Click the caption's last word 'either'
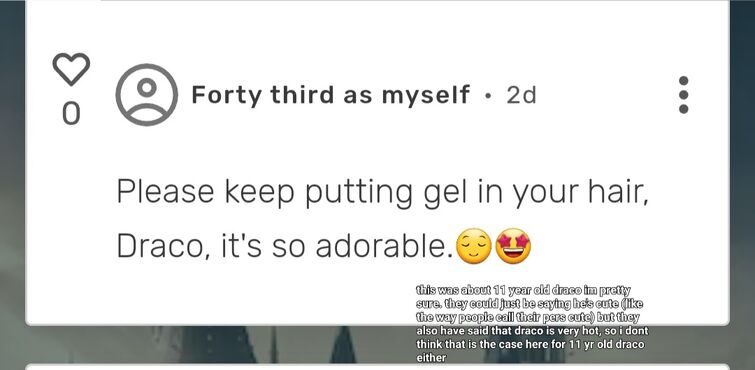The width and height of the screenshot is (755, 370). point(431,358)
